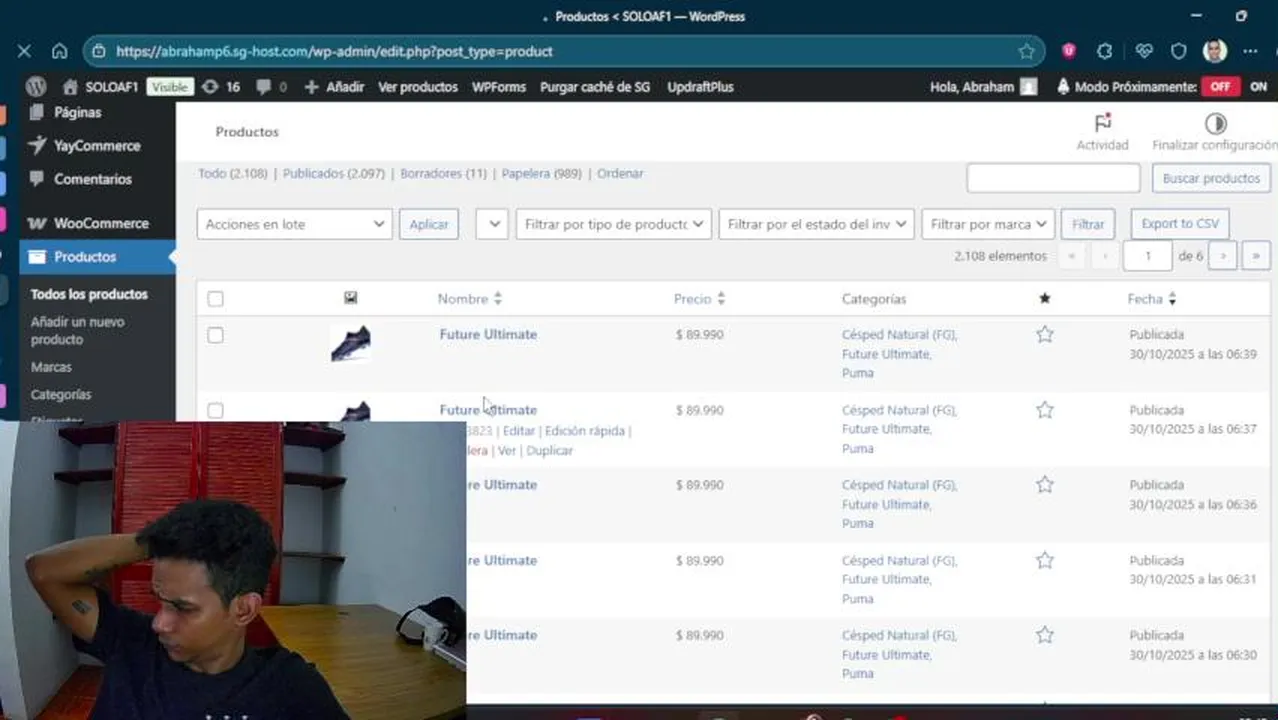
Task: Toggle featured star on product dated 06:37
Action: click(x=1045, y=410)
